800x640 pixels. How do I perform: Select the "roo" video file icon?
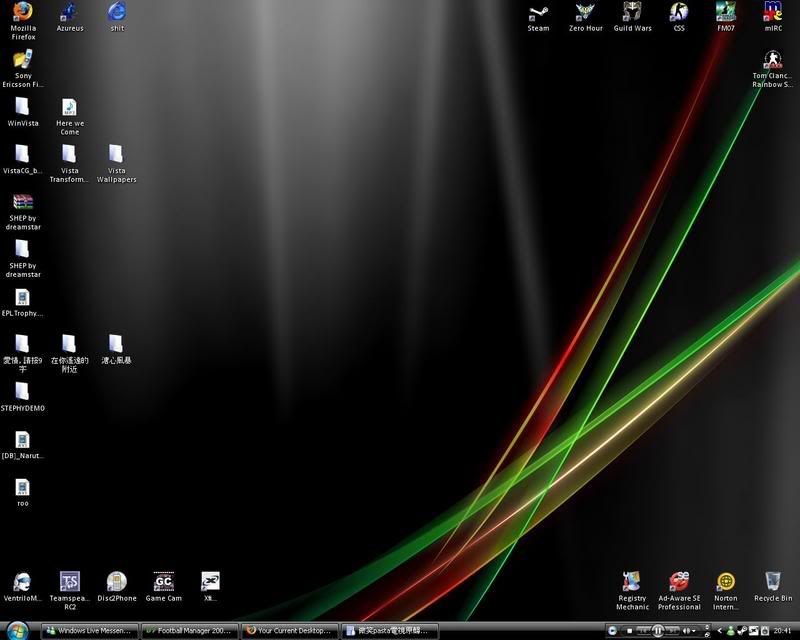22,492
